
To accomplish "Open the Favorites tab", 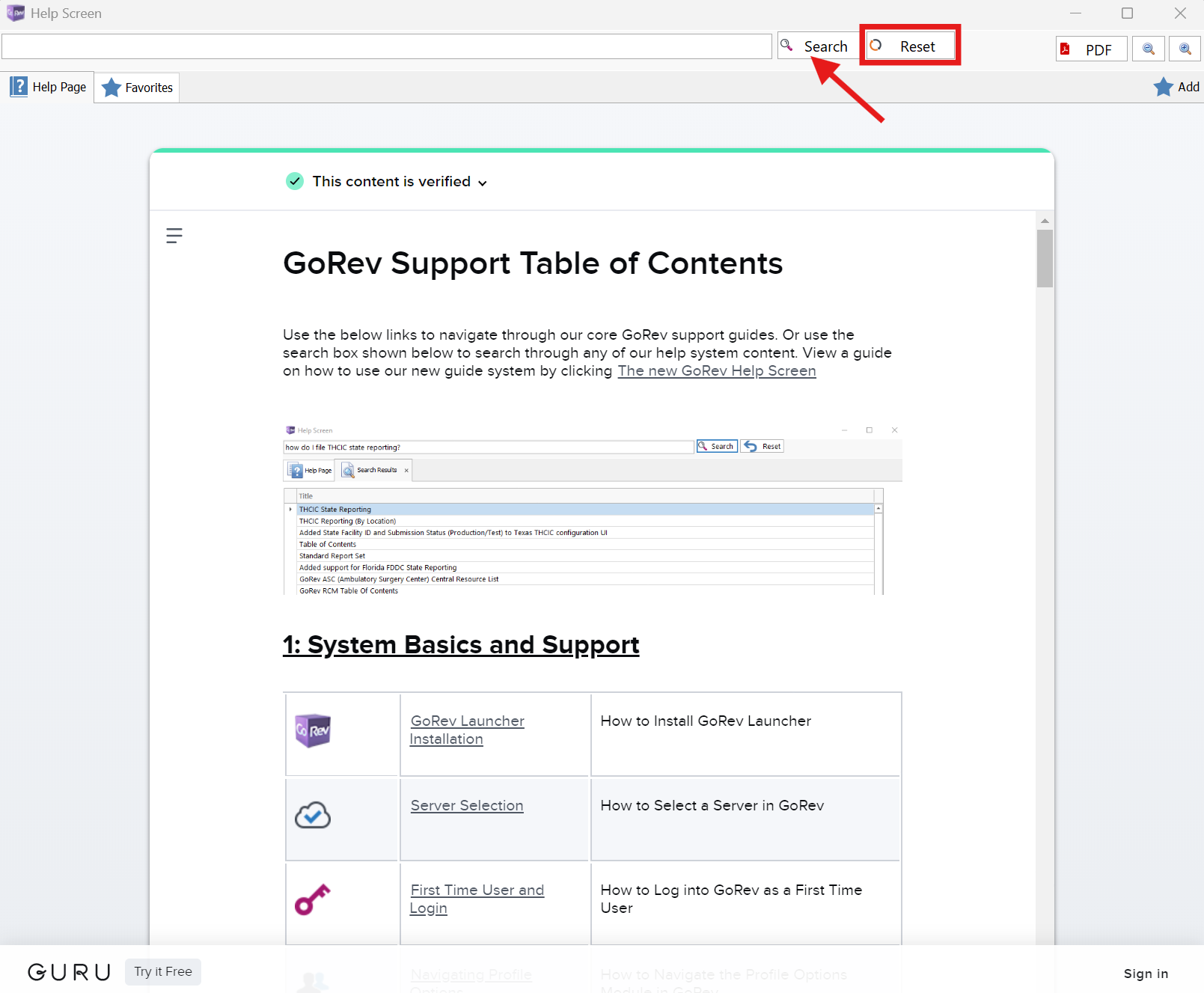I will 137,88.
